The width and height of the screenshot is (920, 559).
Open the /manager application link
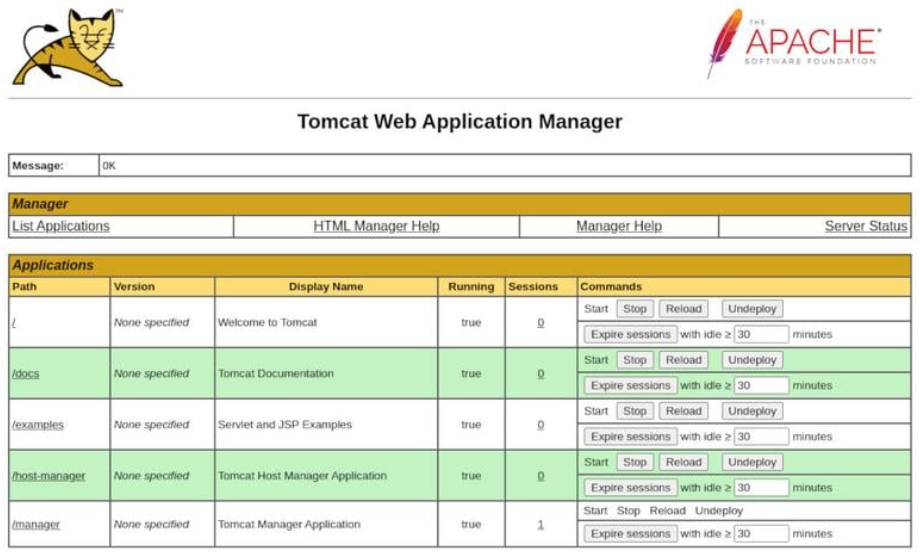point(36,524)
